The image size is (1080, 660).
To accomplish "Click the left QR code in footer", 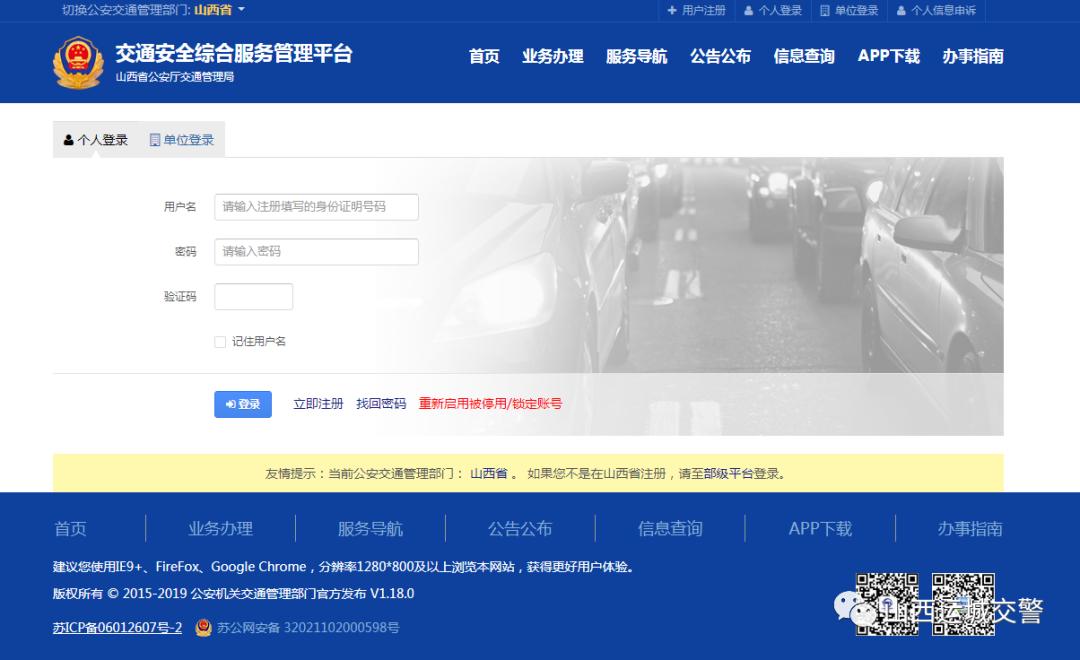I will coord(888,604).
